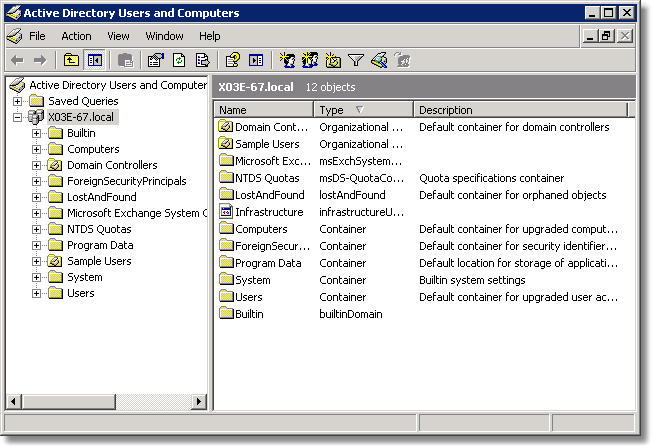
Task: Open the Window menu
Action: [x=164, y=36]
